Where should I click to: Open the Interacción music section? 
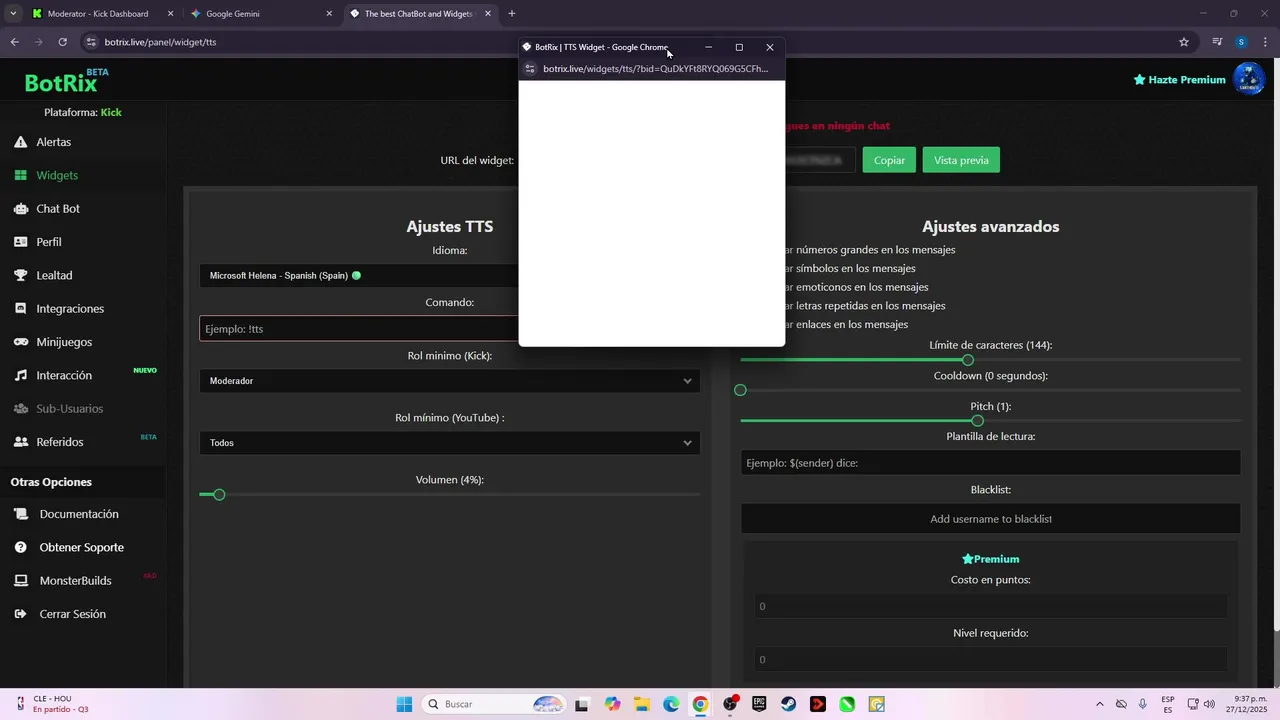coord(64,375)
